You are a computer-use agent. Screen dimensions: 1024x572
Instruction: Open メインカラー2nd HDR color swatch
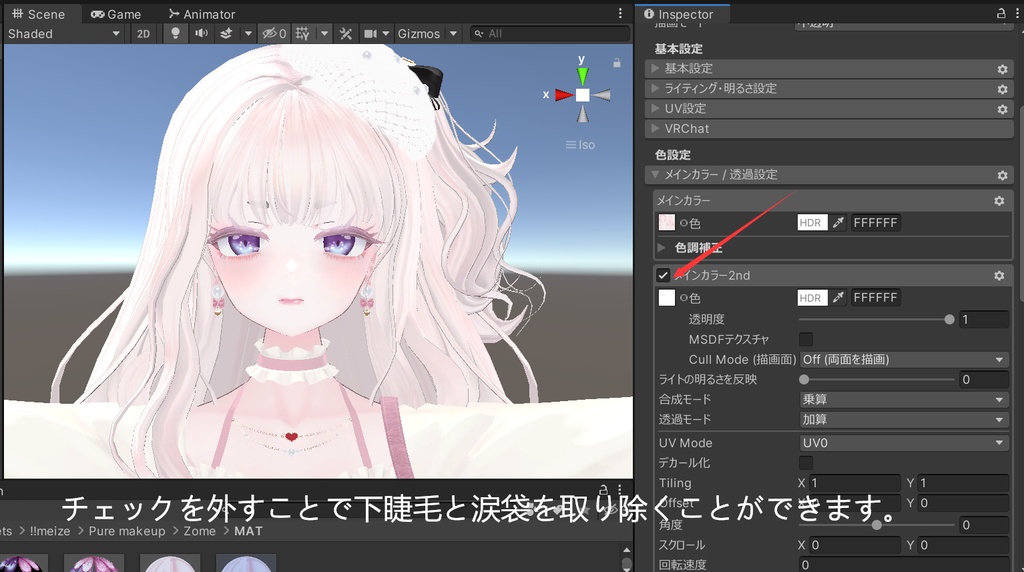(812, 298)
